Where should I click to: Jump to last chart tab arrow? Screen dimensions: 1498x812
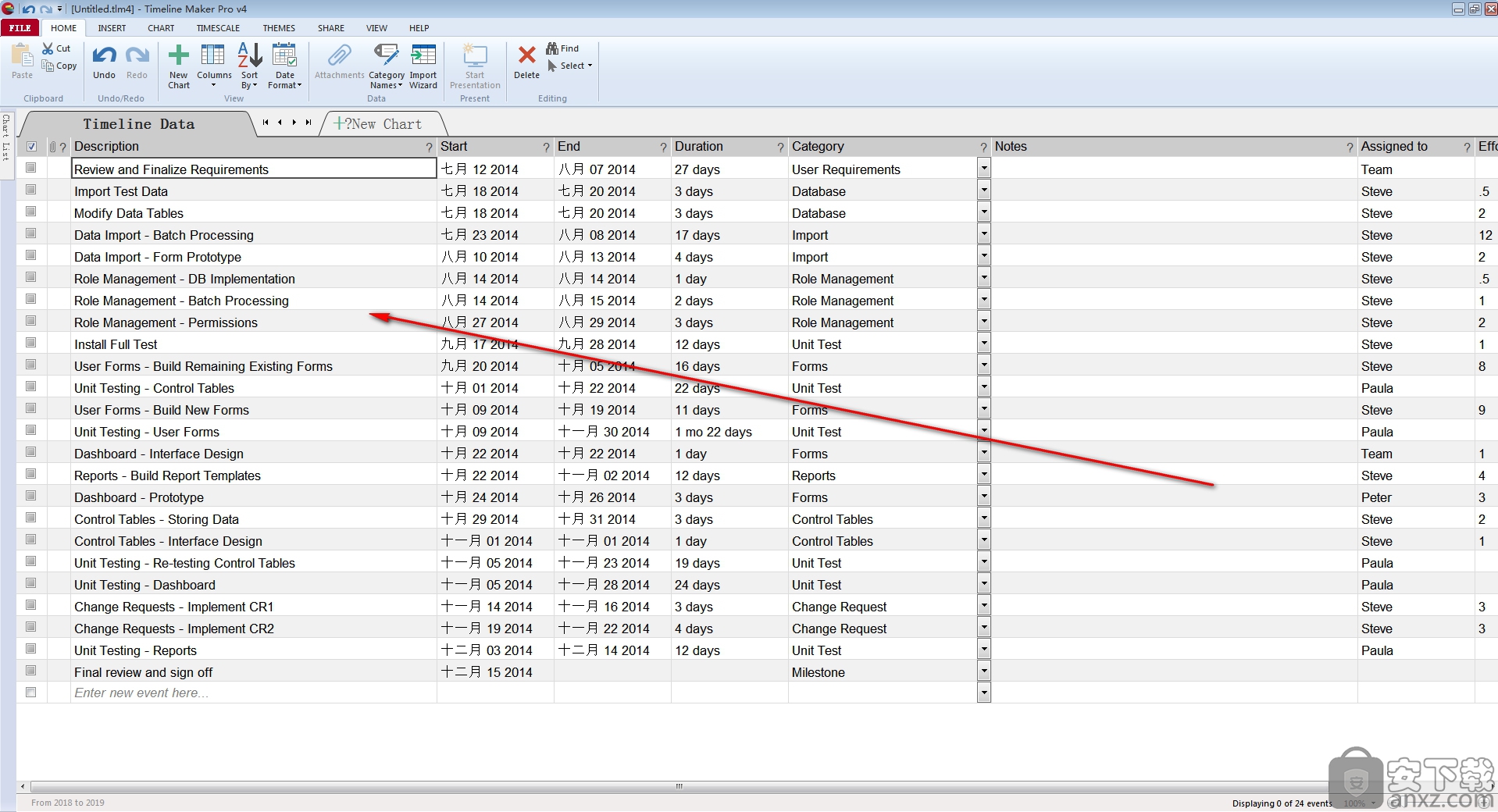309,122
